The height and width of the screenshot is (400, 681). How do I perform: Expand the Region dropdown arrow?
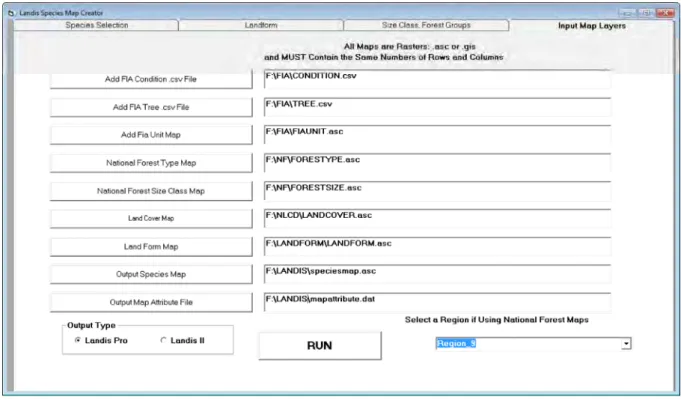coord(626,344)
